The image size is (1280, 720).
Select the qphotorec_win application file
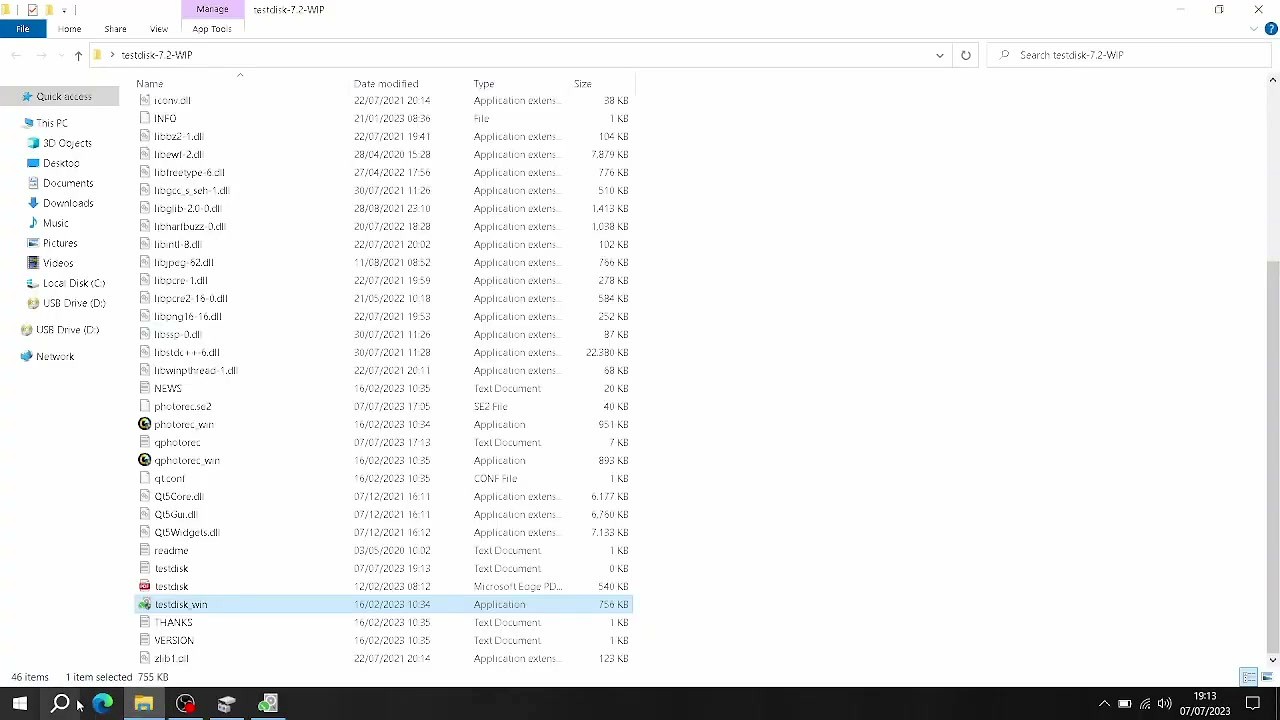click(x=384, y=461)
